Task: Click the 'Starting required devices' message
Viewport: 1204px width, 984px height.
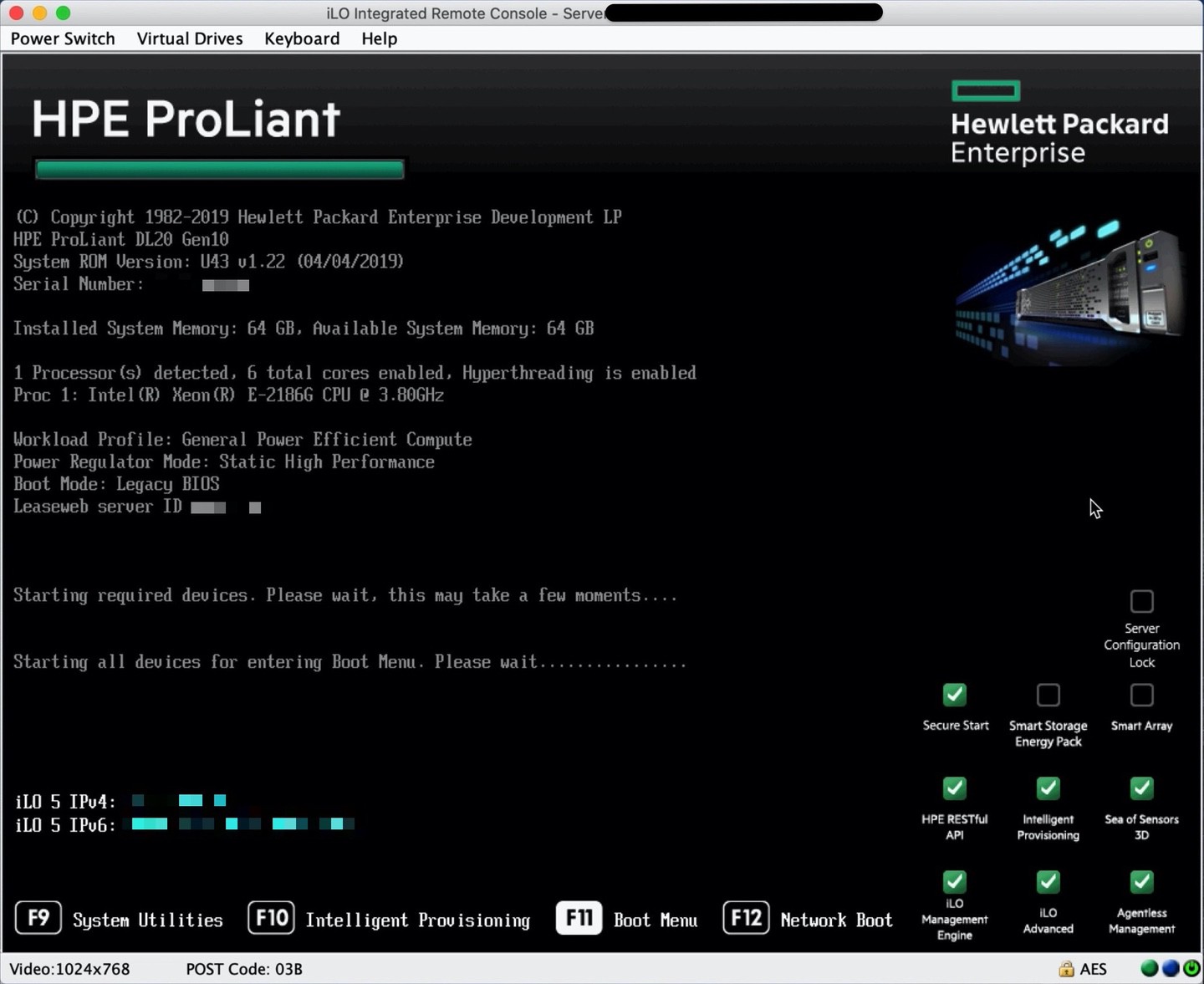Action: 345,595
